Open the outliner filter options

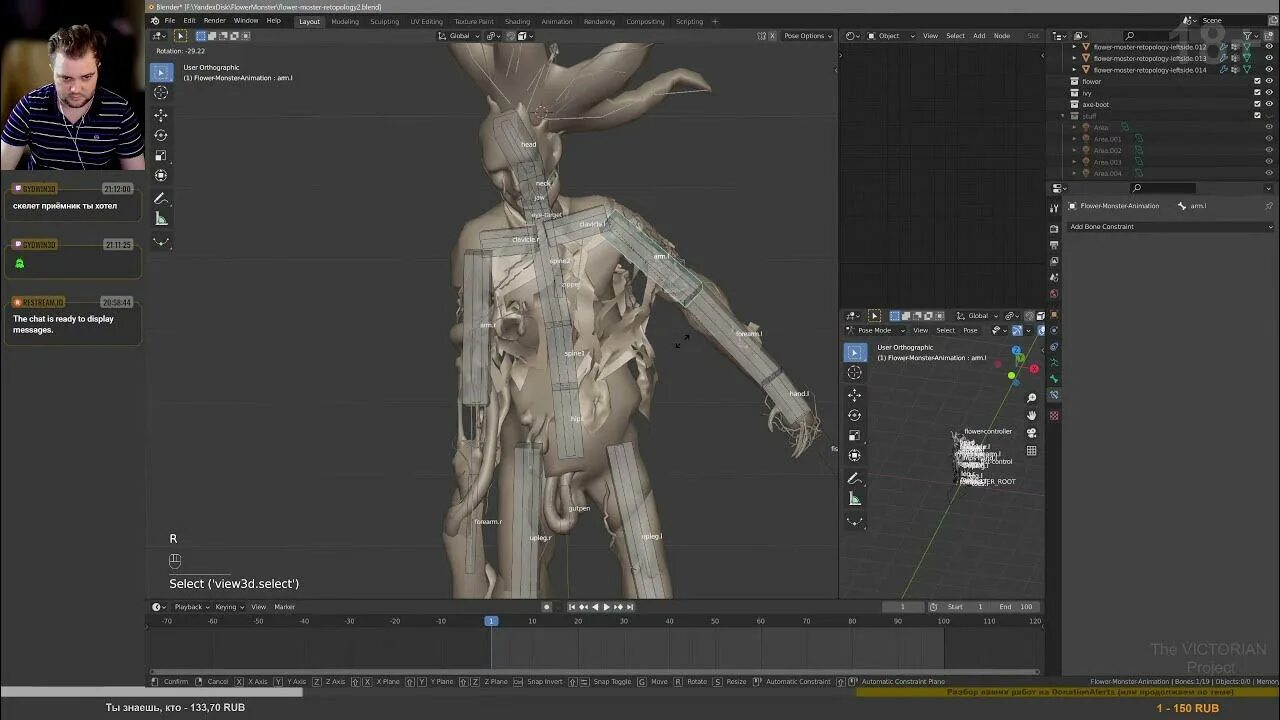tap(1245, 35)
